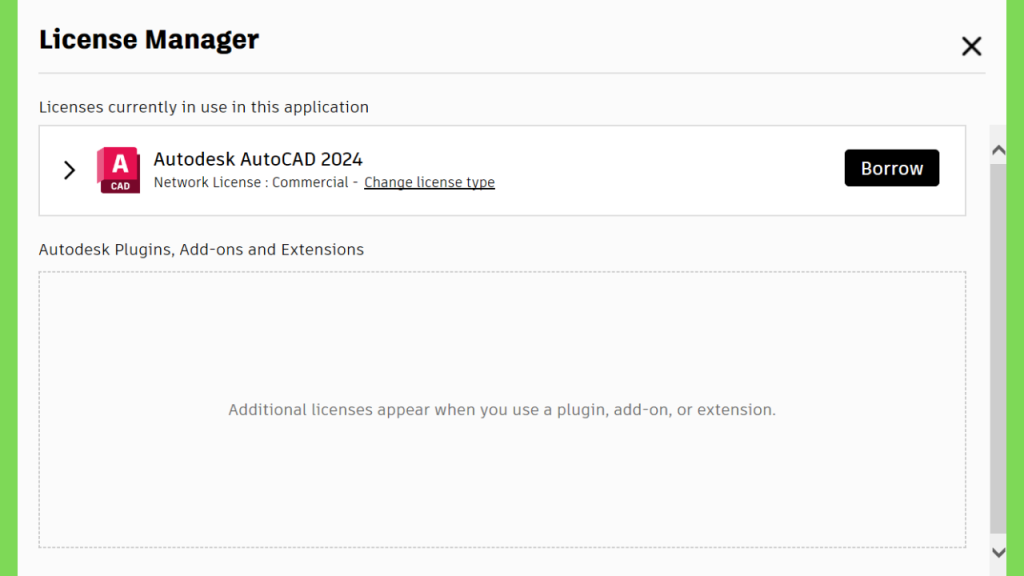Click the Network License : Commercial text
The width and height of the screenshot is (1024, 576).
point(251,182)
